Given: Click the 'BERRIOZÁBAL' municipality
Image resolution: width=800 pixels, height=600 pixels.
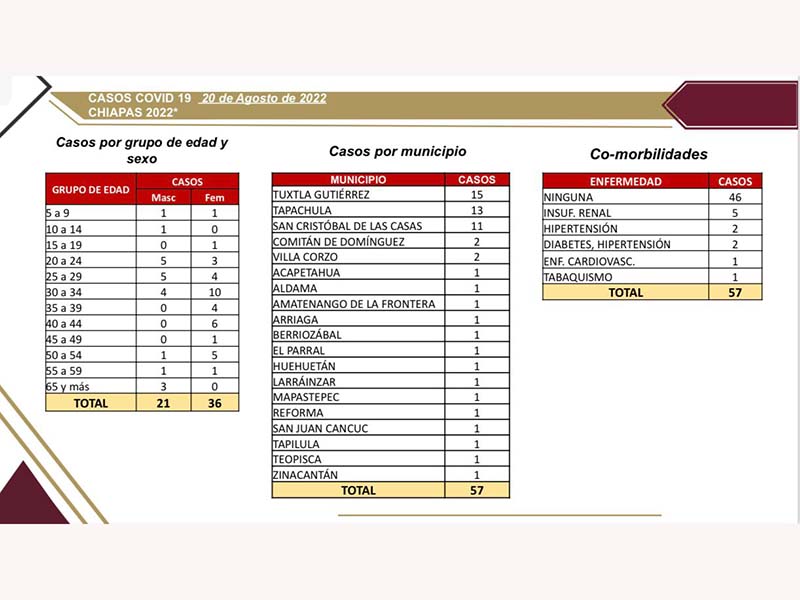Looking at the screenshot, I should point(307,335).
